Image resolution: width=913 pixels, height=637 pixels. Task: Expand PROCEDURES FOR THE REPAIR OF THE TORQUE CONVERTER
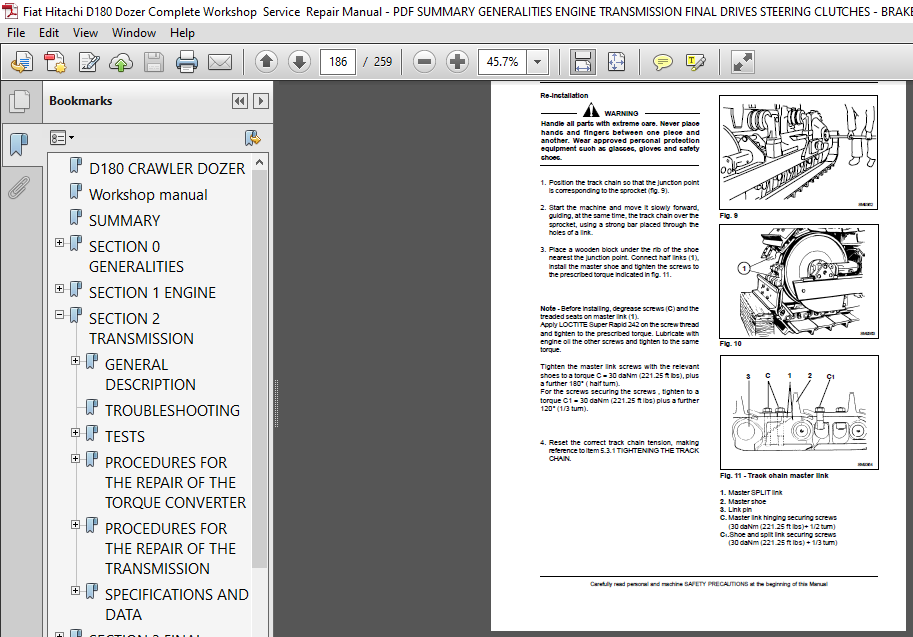(75, 458)
